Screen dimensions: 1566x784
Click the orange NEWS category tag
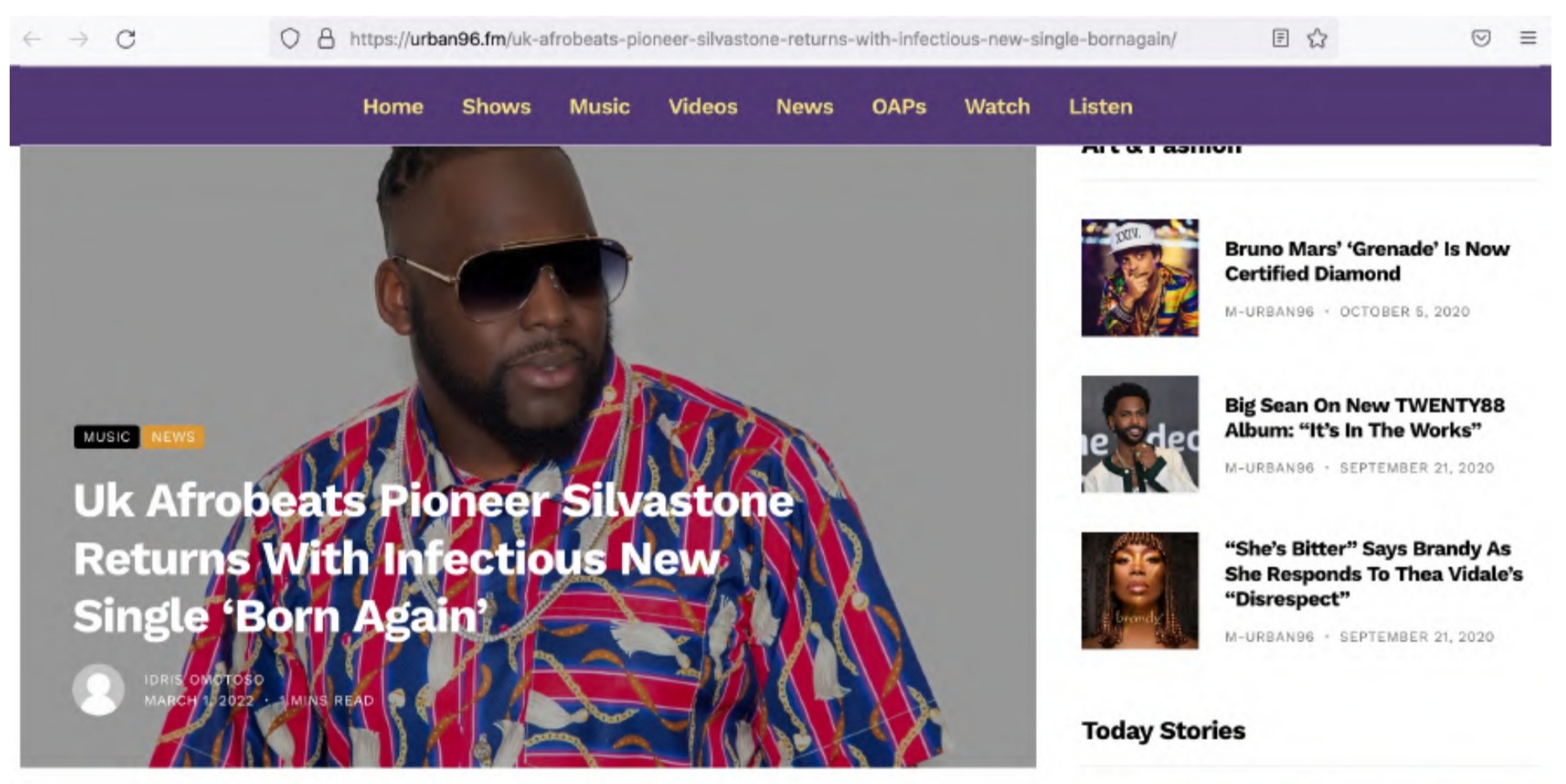(173, 437)
